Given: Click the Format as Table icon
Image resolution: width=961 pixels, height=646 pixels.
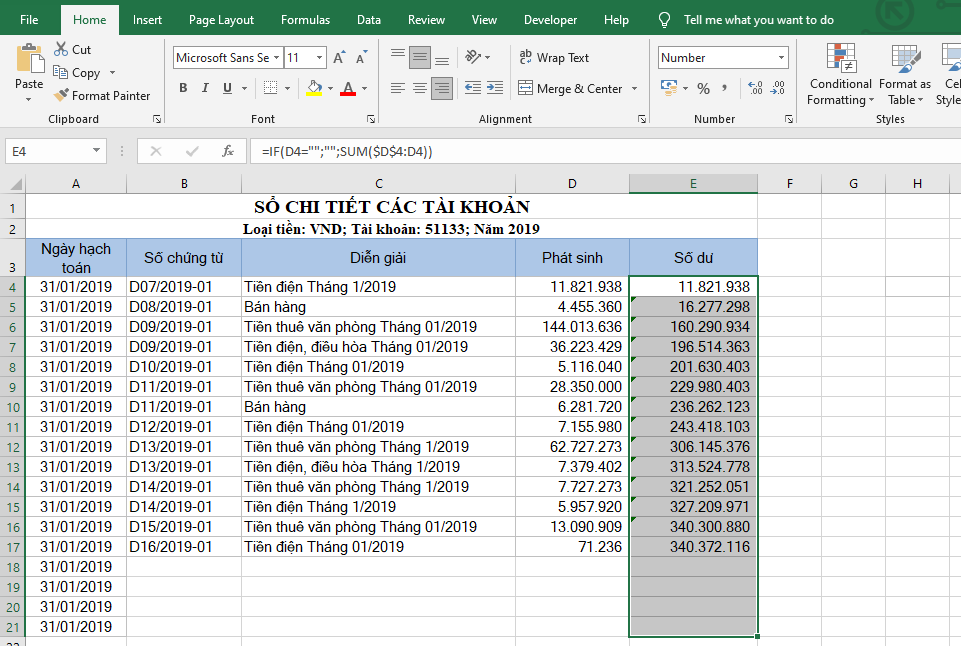Looking at the screenshot, I should tap(904, 75).
